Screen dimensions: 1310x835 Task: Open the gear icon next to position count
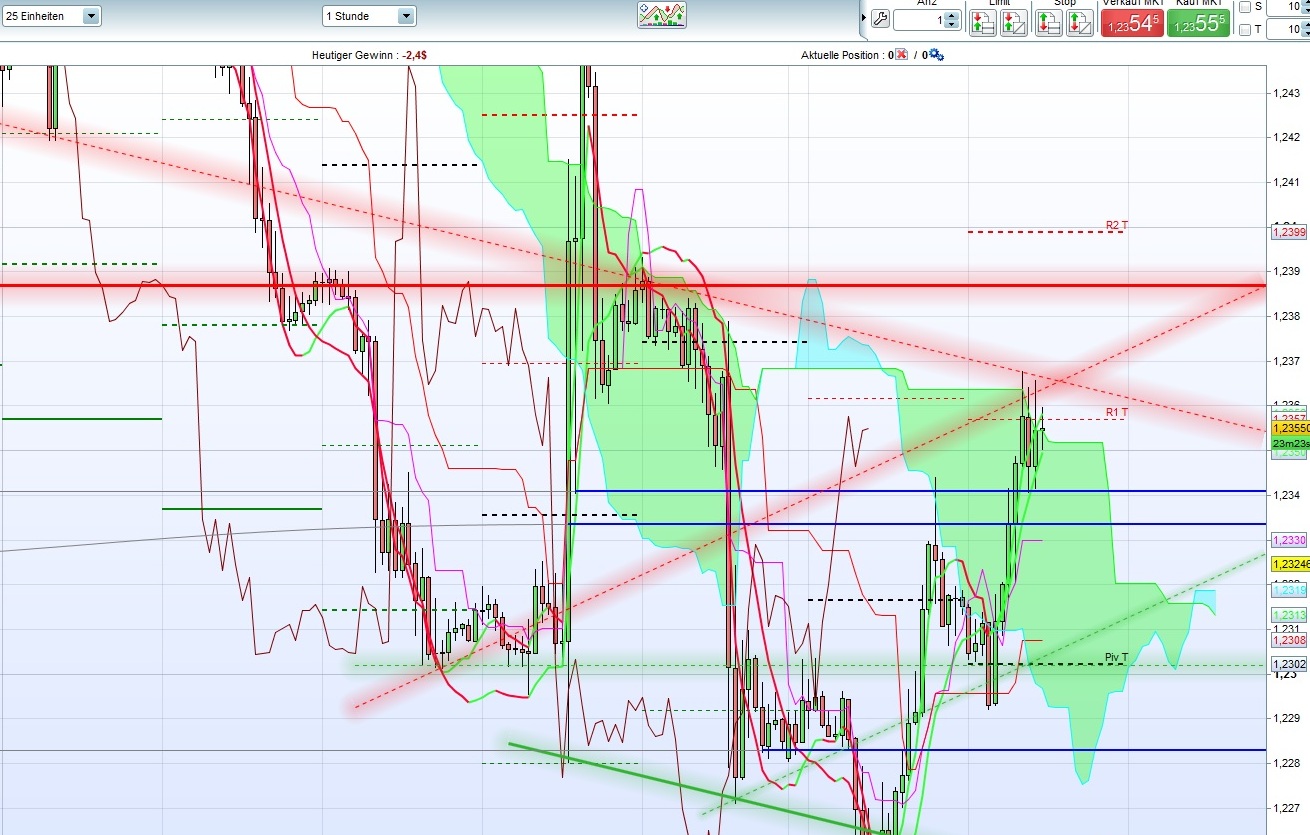(936, 55)
